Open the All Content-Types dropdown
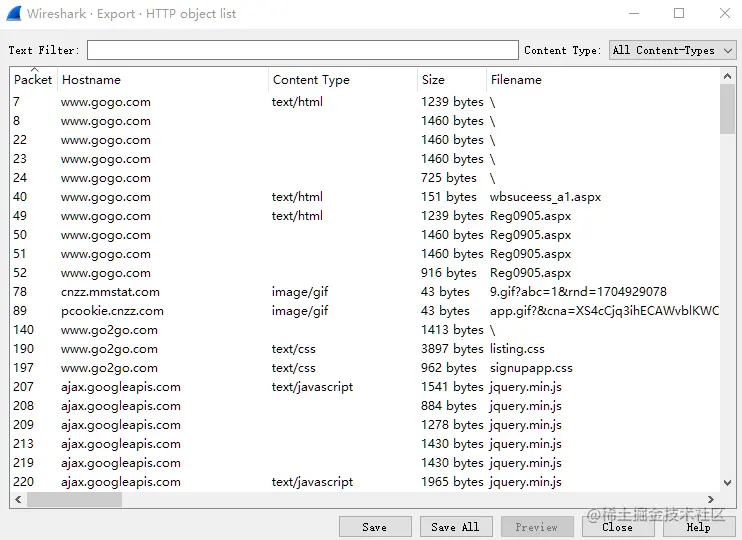 pyautogui.click(x=672, y=50)
